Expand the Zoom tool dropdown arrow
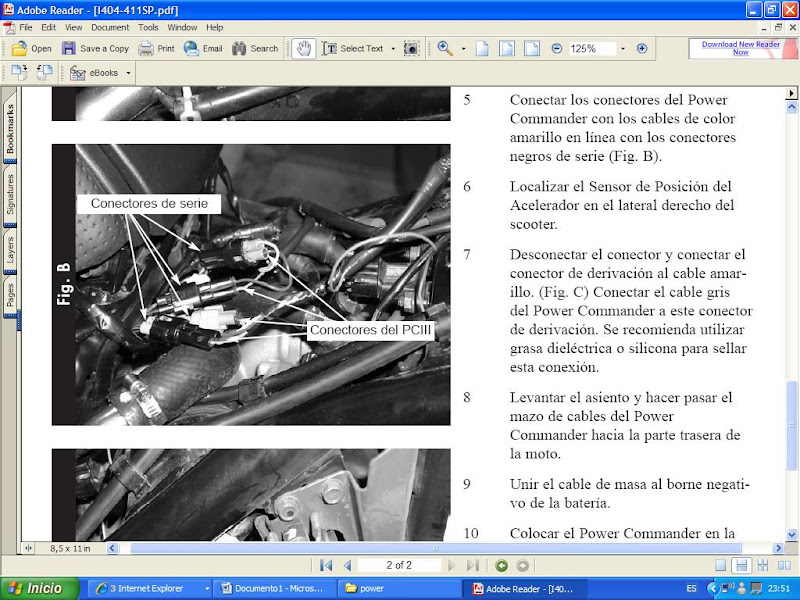The image size is (800, 600). click(463, 49)
